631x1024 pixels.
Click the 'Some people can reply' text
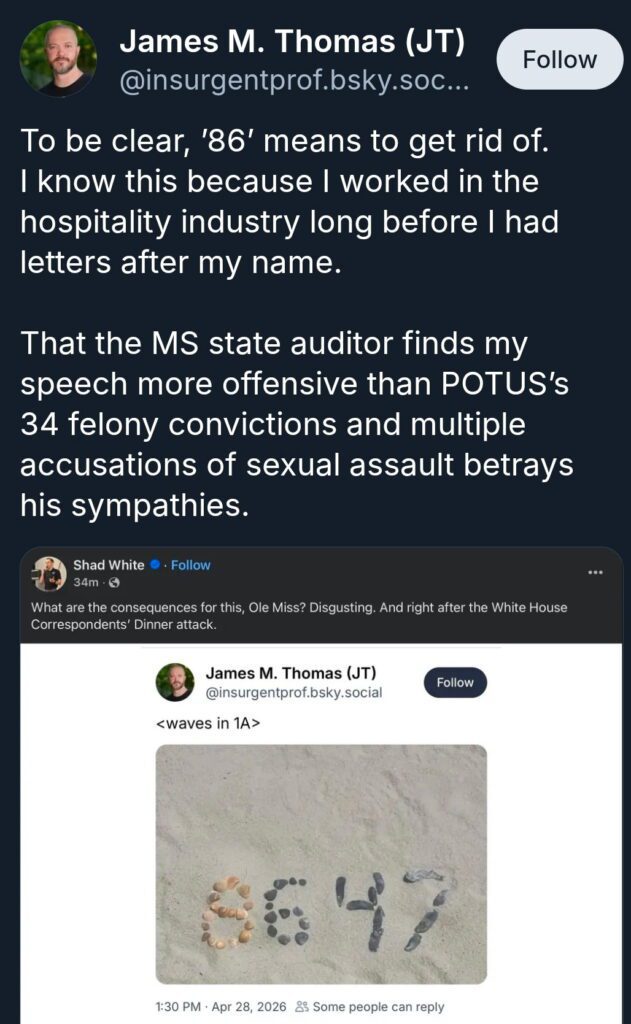point(378,1007)
